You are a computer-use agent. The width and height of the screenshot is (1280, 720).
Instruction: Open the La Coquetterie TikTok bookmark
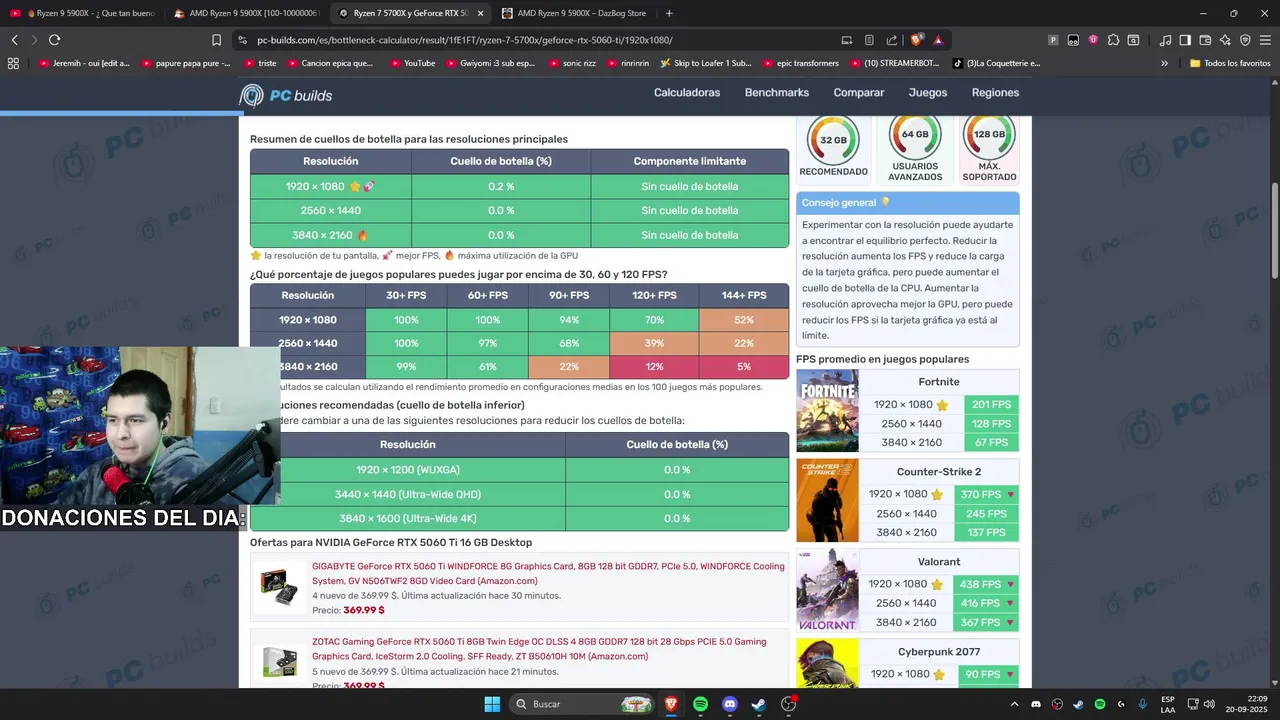click(996, 63)
